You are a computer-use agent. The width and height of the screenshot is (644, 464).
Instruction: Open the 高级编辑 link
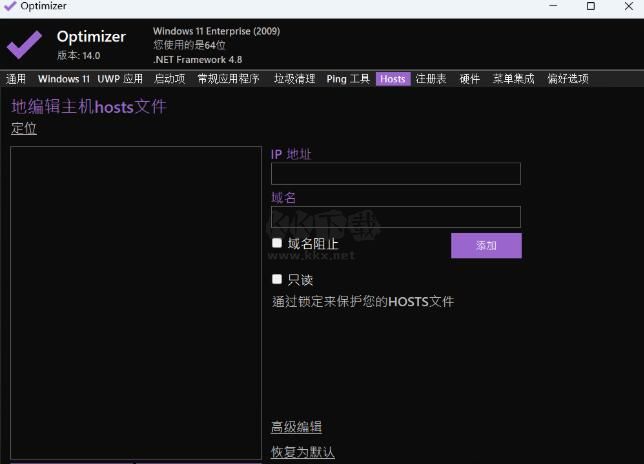[x=296, y=427]
